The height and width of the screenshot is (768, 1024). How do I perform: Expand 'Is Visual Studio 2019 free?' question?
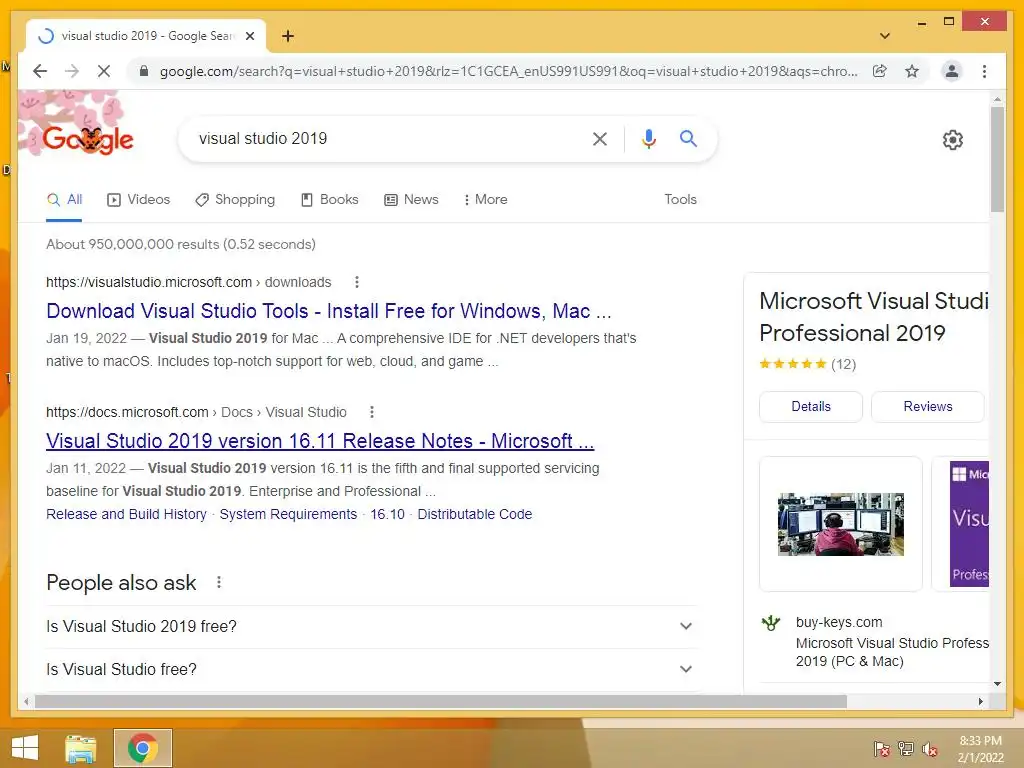coord(371,626)
